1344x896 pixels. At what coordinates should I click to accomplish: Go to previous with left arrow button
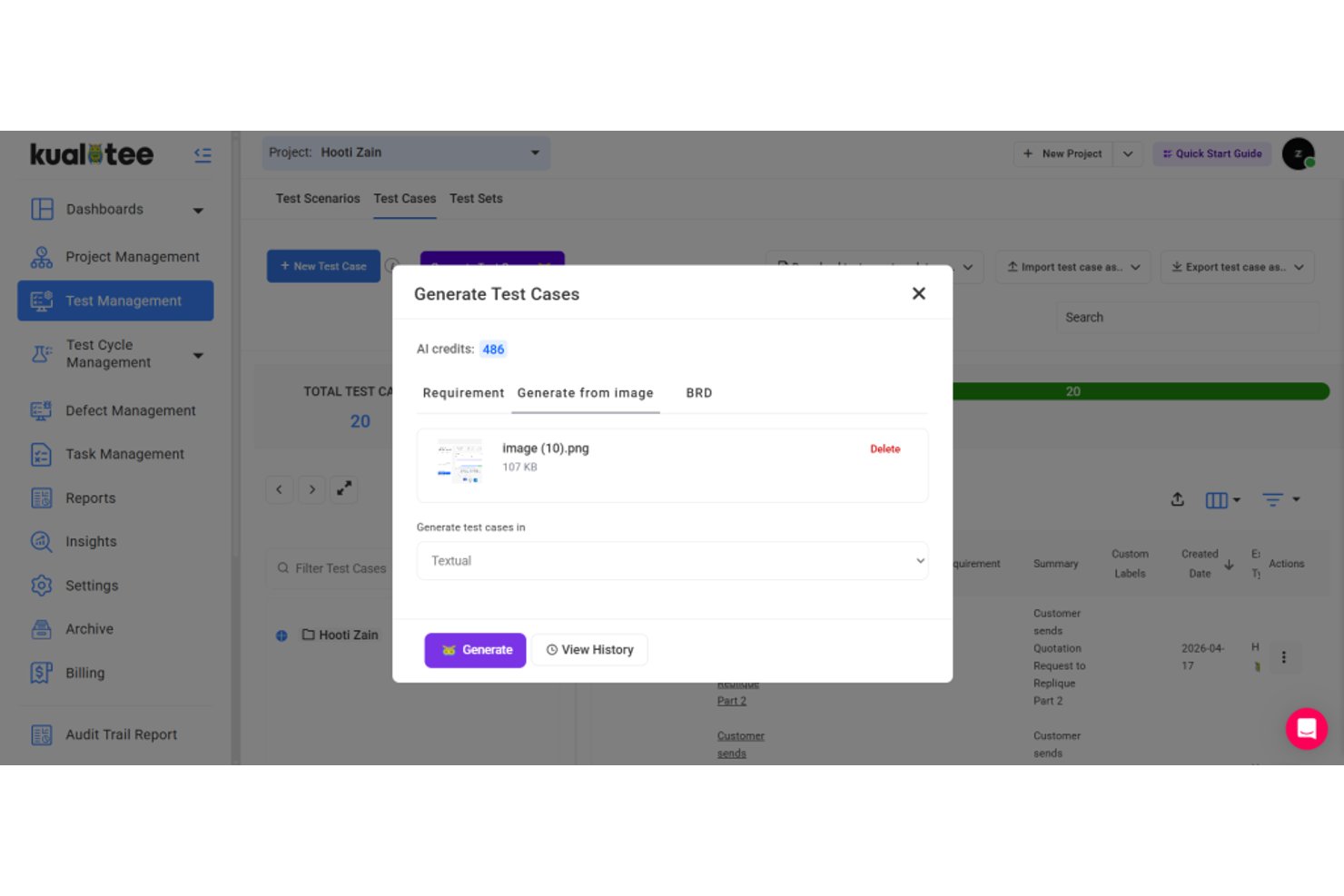[x=280, y=489]
